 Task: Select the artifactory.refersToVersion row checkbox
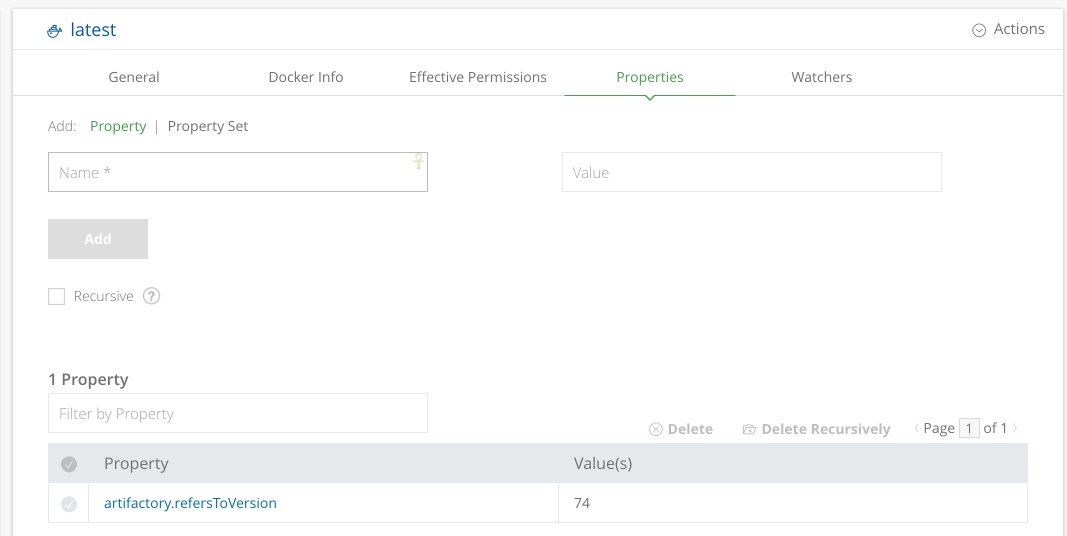point(69,504)
